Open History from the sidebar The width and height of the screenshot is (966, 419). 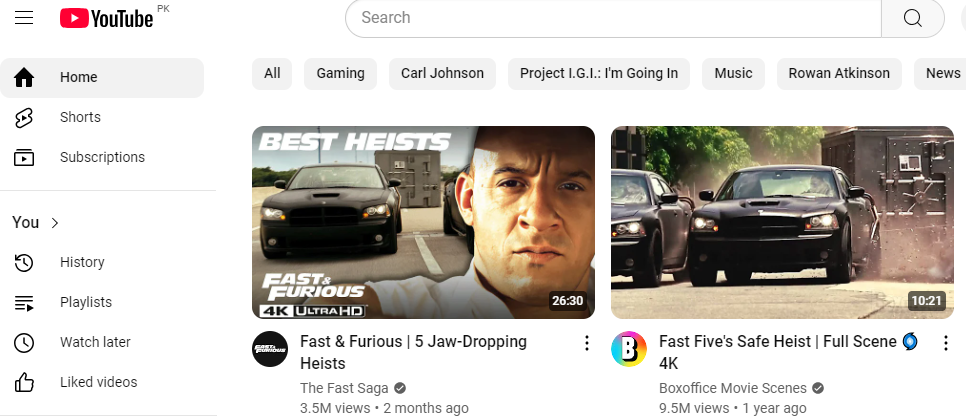(x=102, y=262)
